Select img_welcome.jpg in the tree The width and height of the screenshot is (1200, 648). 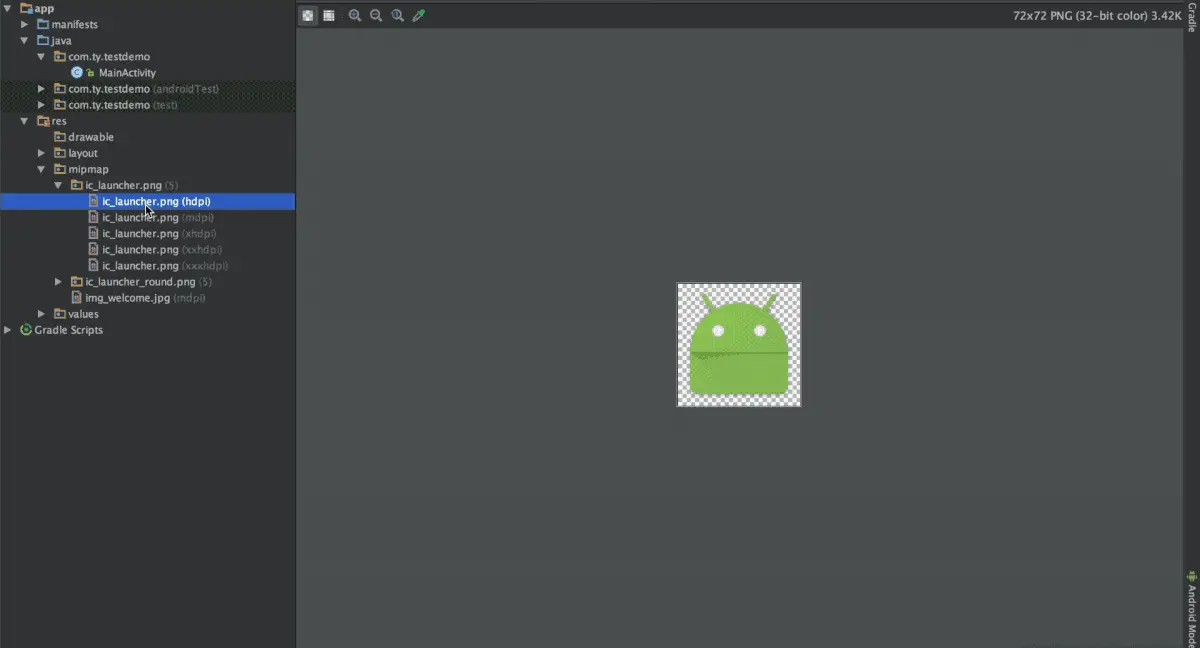click(x=145, y=298)
